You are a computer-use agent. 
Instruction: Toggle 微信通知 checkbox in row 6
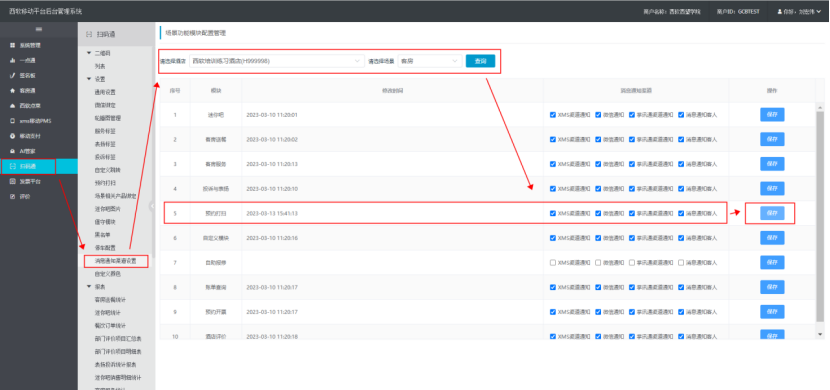tap(598, 238)
